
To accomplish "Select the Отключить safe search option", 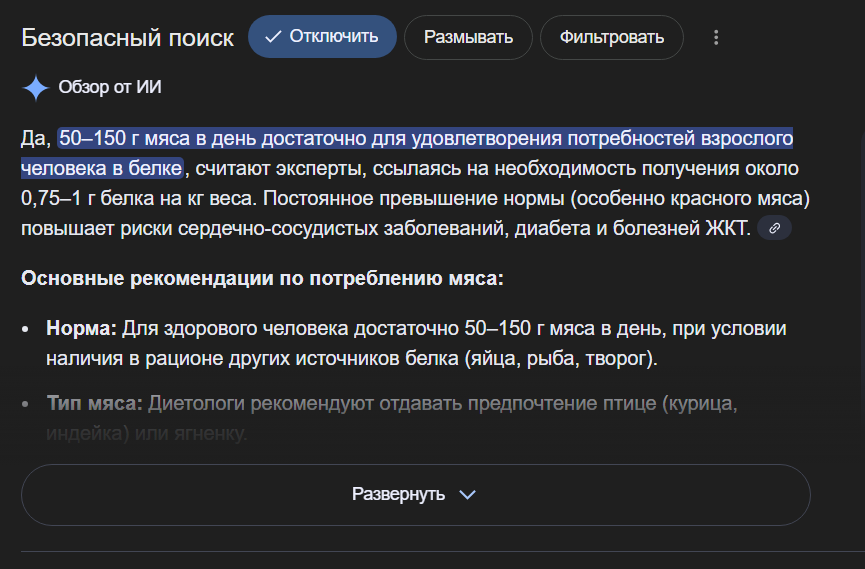I will tap(322, 37).
